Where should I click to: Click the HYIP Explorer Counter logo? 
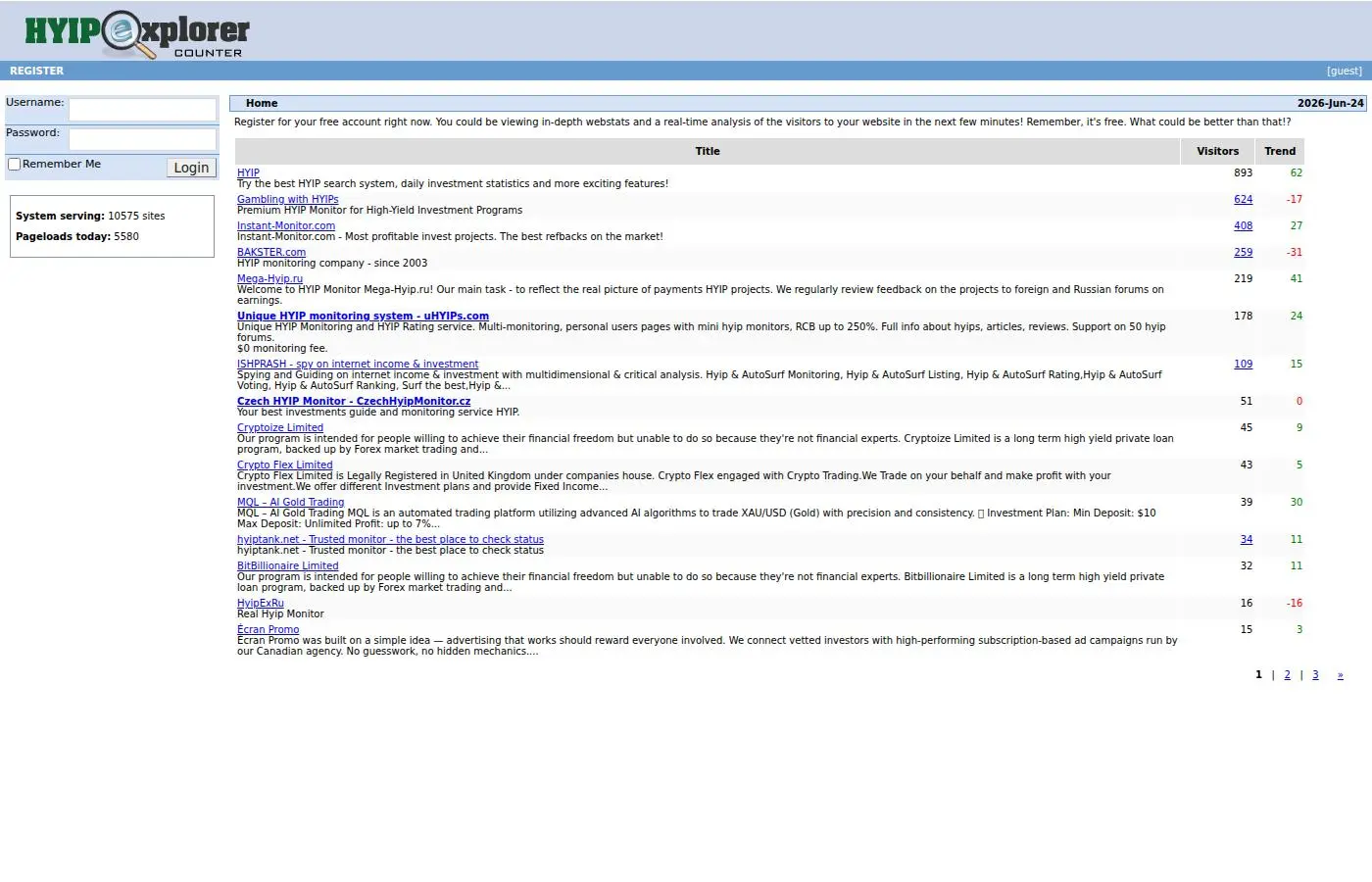136,35
